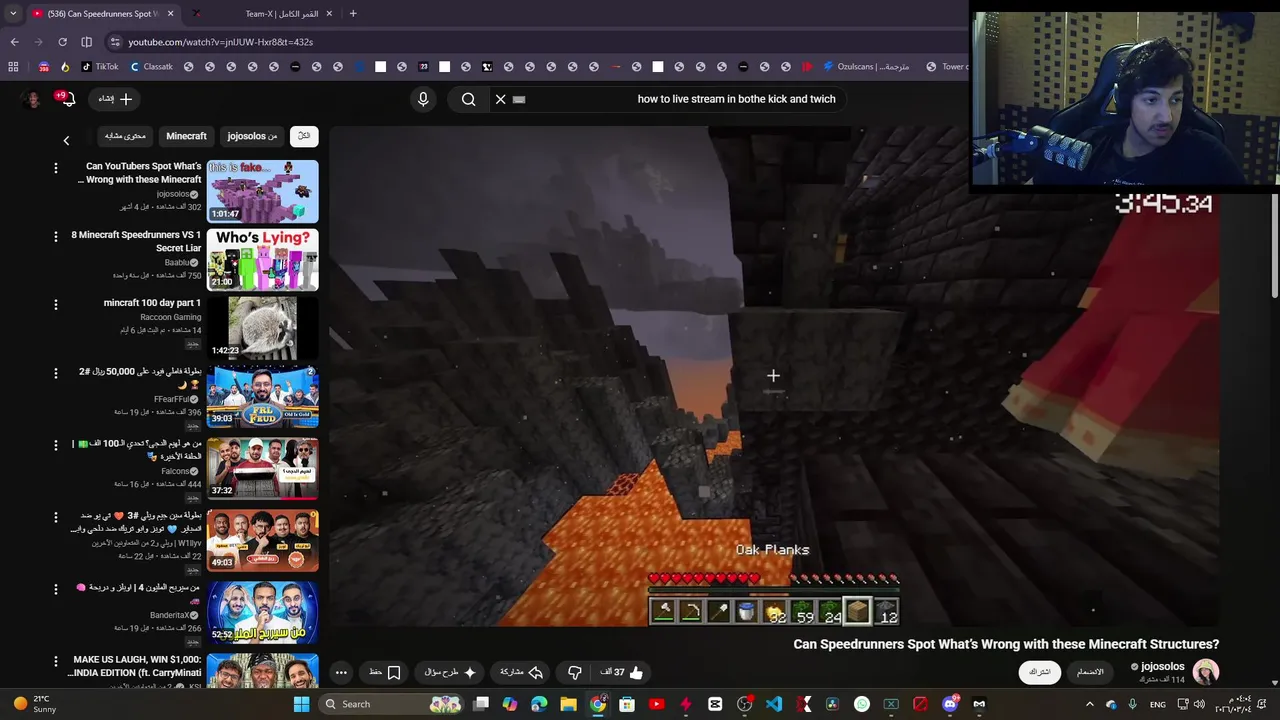The image size is (1280, 720).
Task: Reload the current page
Action: pos(62,42)
